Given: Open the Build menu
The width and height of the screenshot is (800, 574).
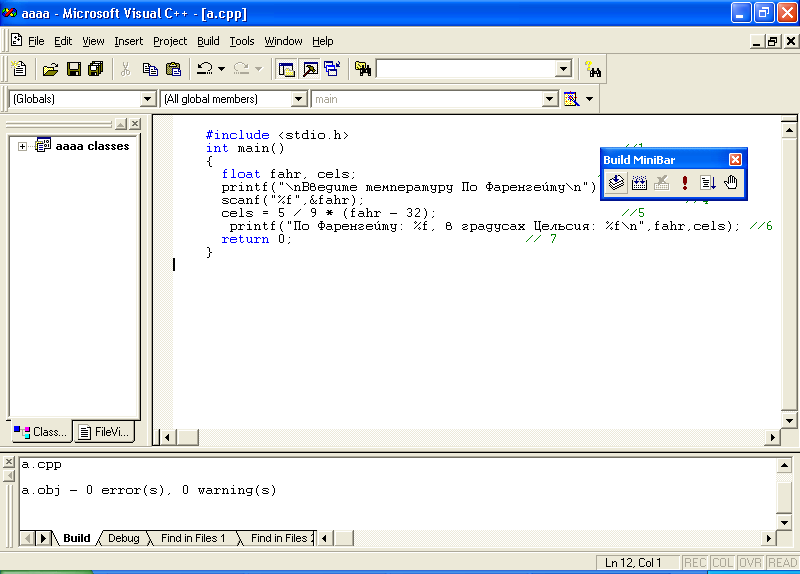Looking at the screenshot, I should click(208, 41).
